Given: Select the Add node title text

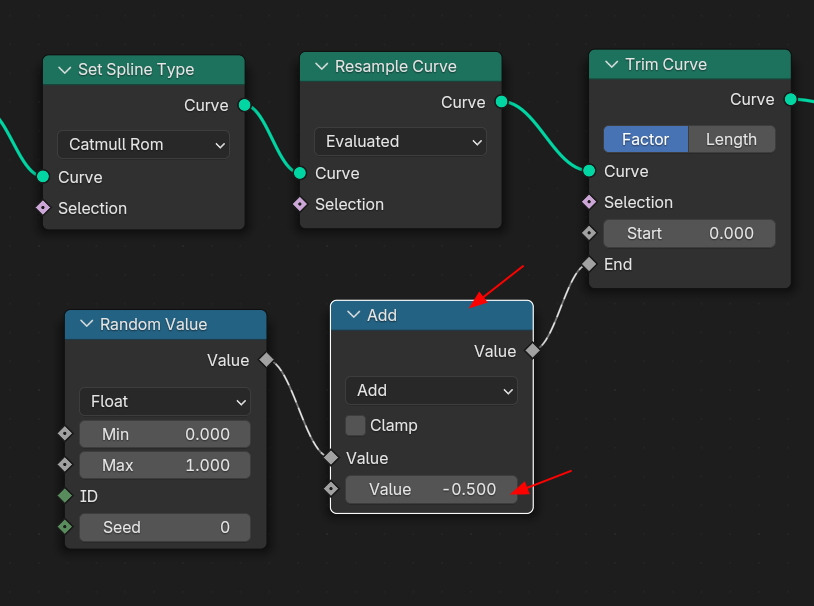Looking at the screenshot, I should pyautogui.click(x=382, y=315).
